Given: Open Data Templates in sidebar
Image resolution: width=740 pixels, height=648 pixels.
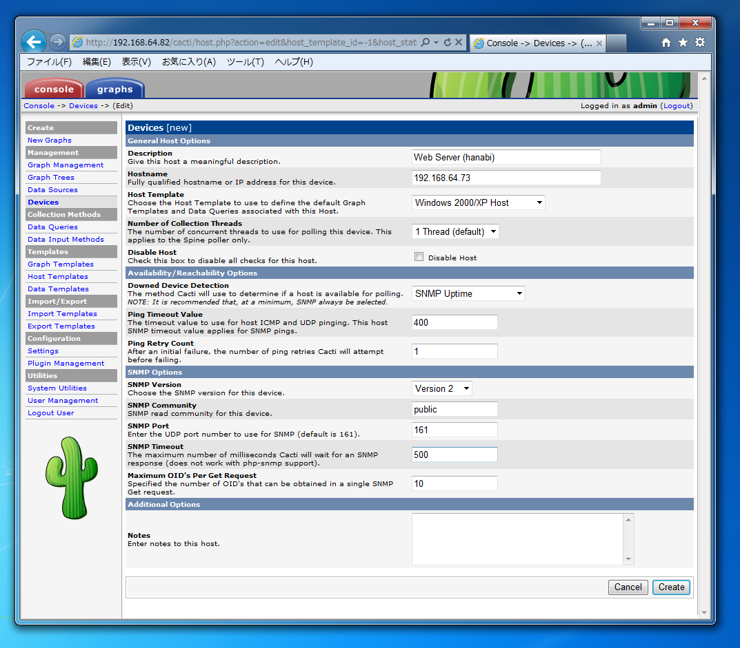Looking at the screenshot, I should 58,289.
